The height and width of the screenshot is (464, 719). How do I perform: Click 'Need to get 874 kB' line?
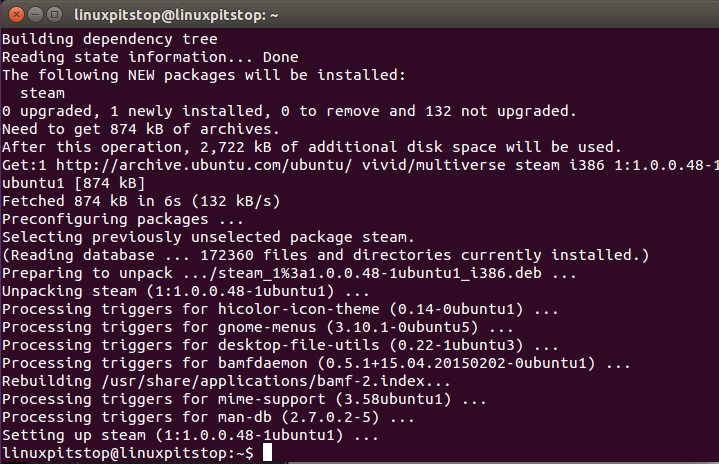[x=141, y=129]
